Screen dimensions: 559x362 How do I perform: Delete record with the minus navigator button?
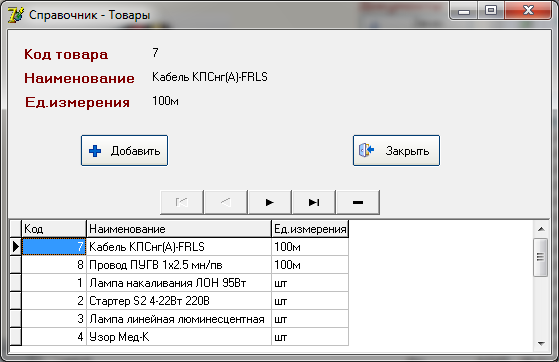point(358,202)
